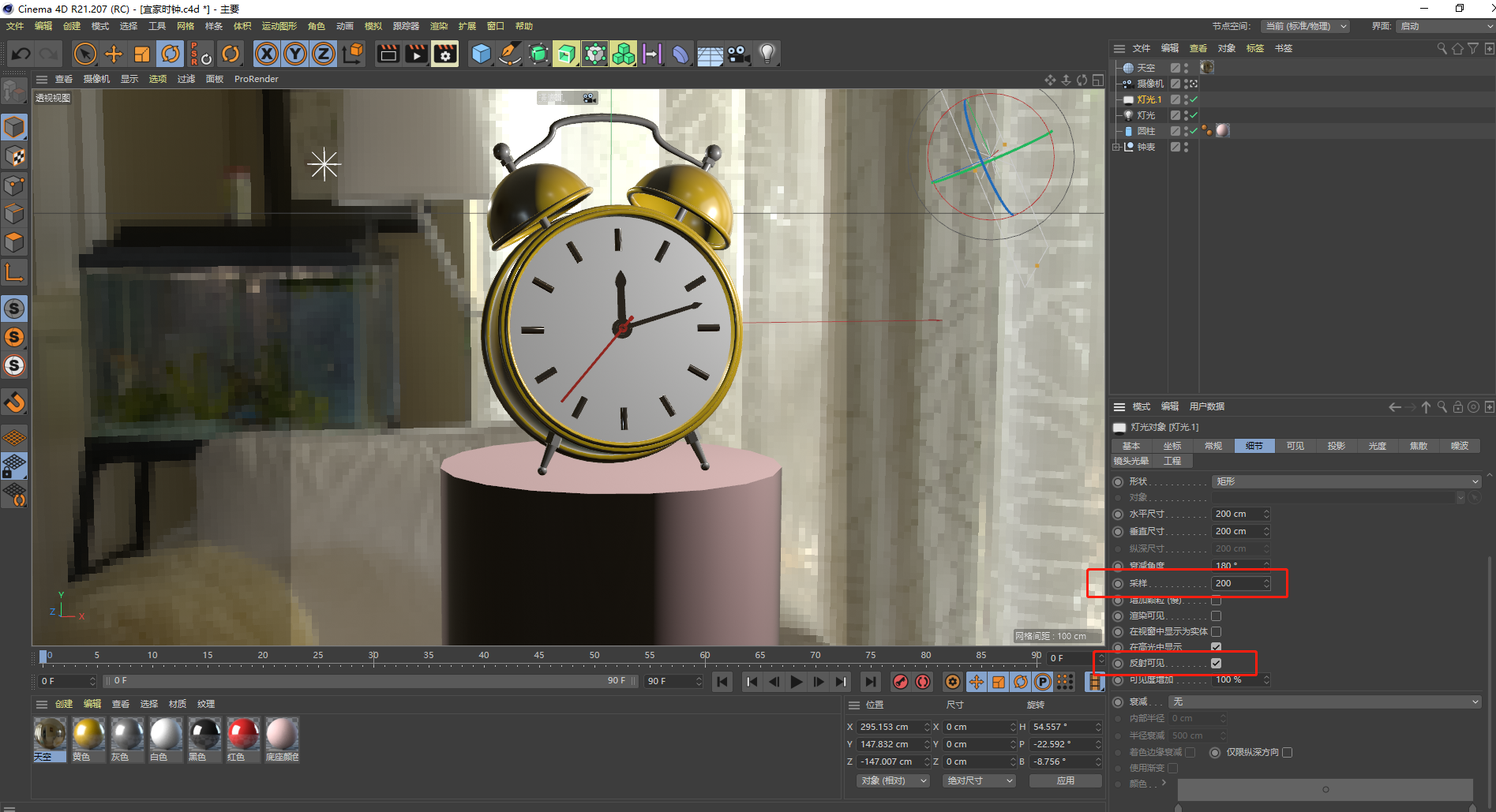Screen dimensions: 1496x812
Task: Toggle 仅限纵深方向 checkbox
Action: tap(1287, 752)
